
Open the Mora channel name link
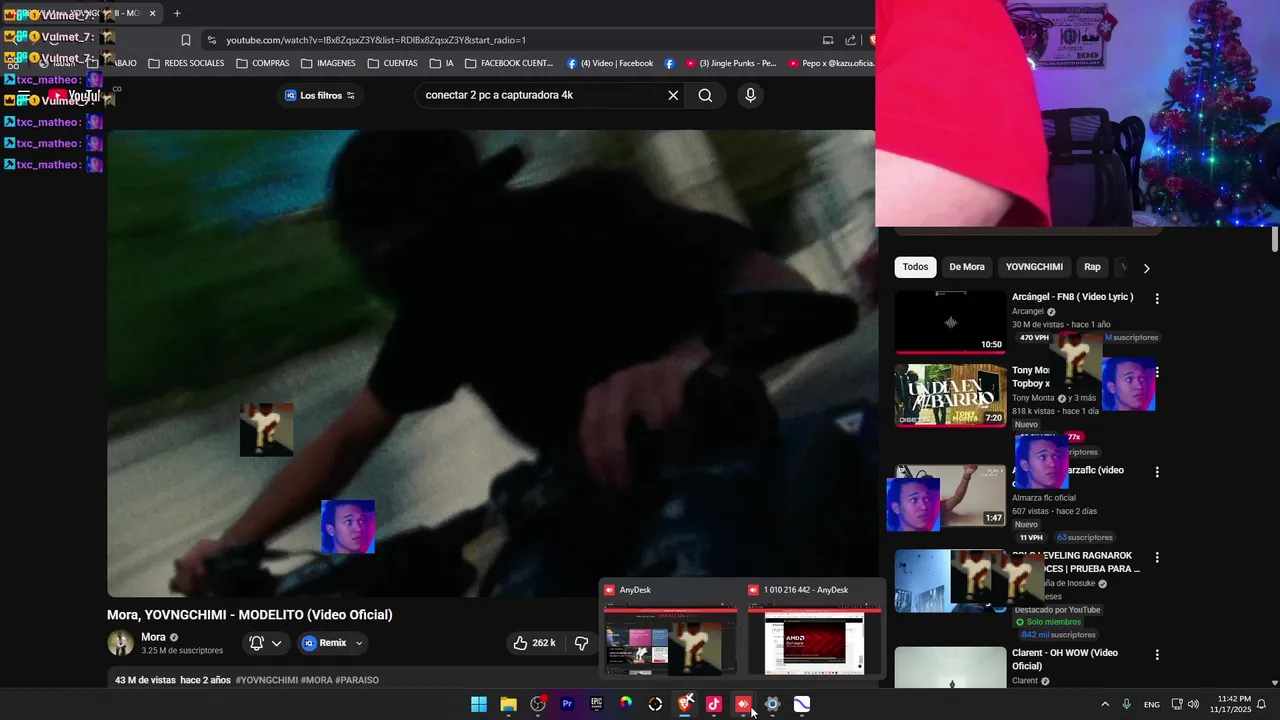pos(153,637)
